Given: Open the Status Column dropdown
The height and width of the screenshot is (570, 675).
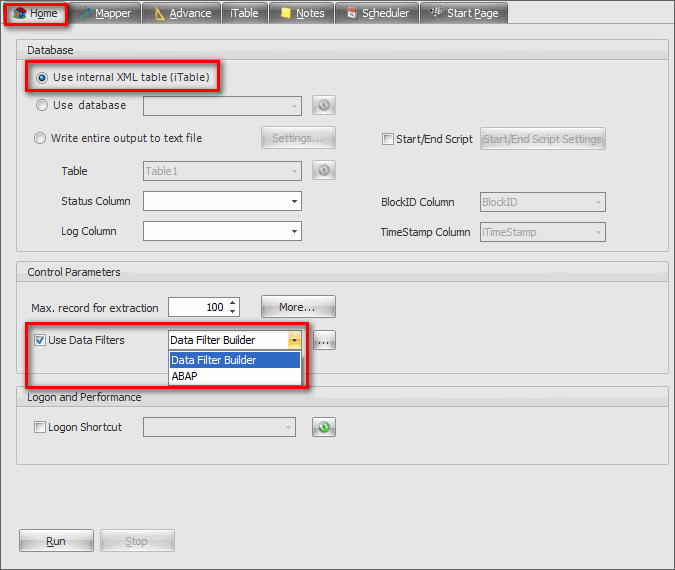Looking at the screenshot, I should [222, 201].
